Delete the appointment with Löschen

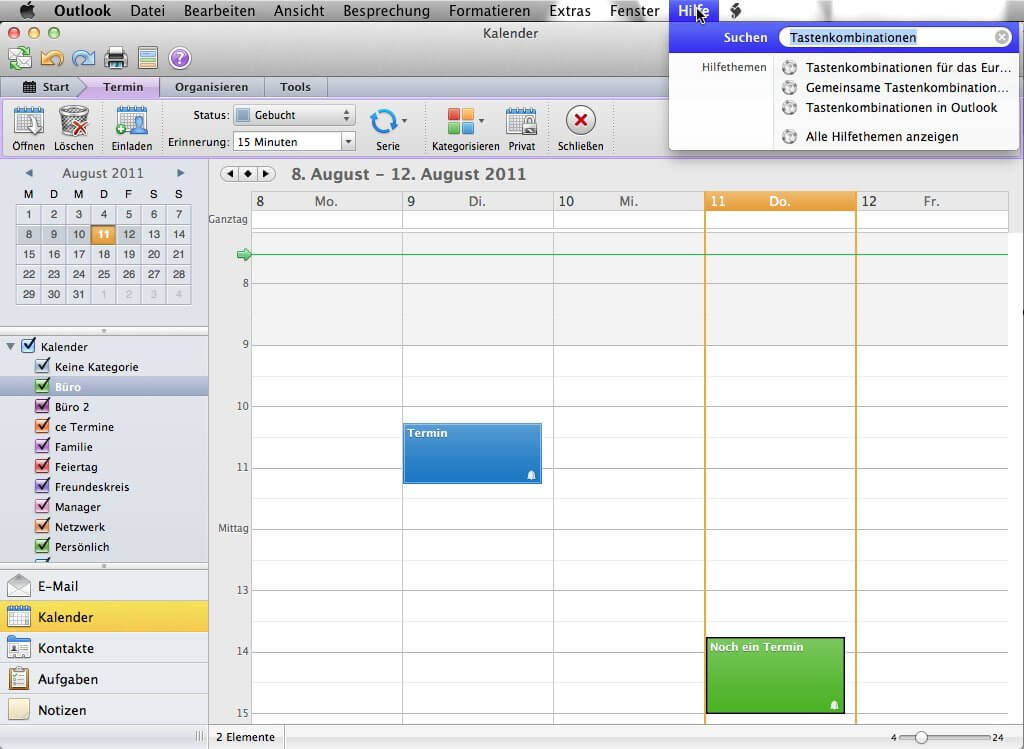[x=74, y=129]
